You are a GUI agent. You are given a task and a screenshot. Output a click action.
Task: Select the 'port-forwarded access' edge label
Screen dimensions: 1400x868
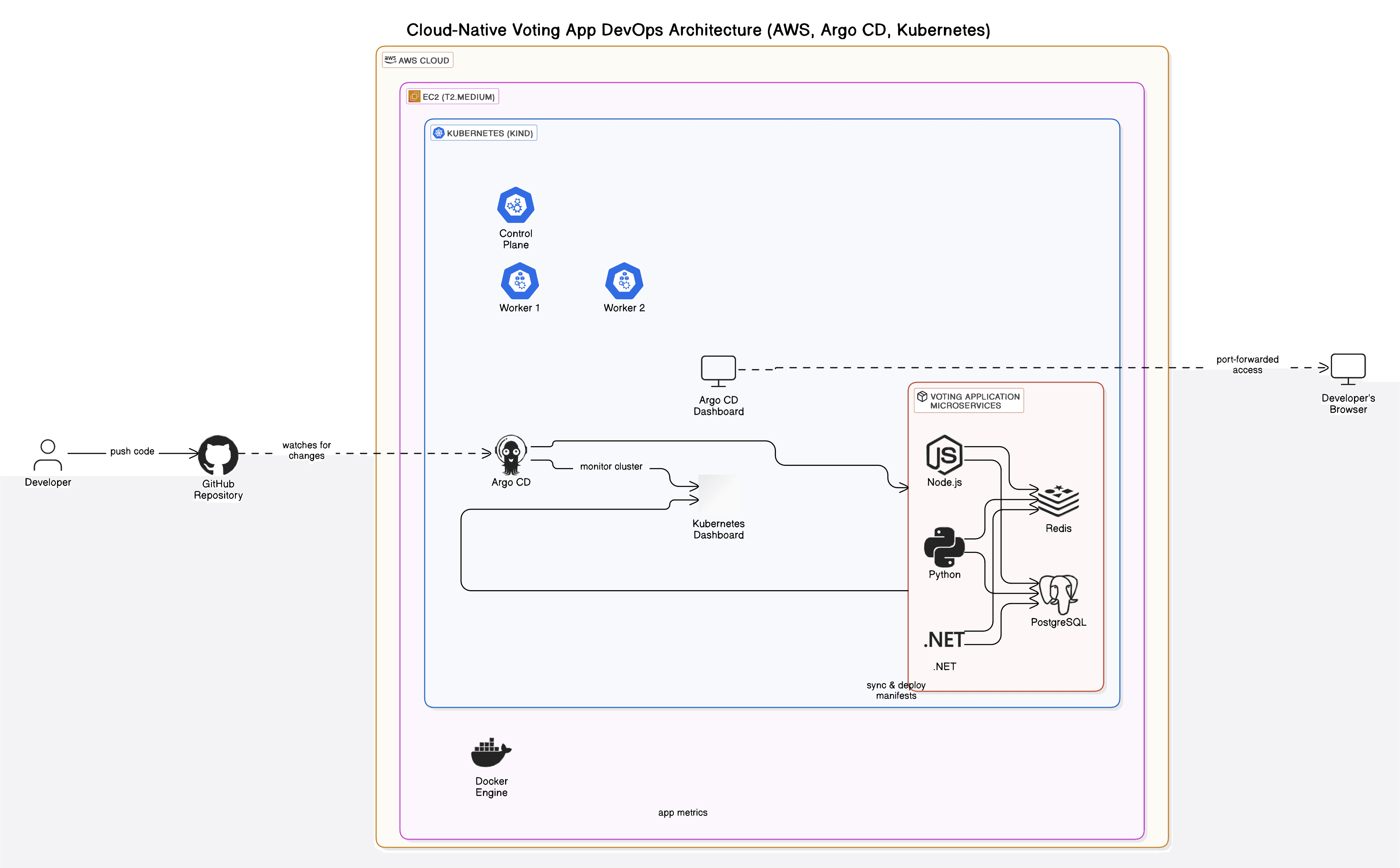click(x=1248, y=364)
